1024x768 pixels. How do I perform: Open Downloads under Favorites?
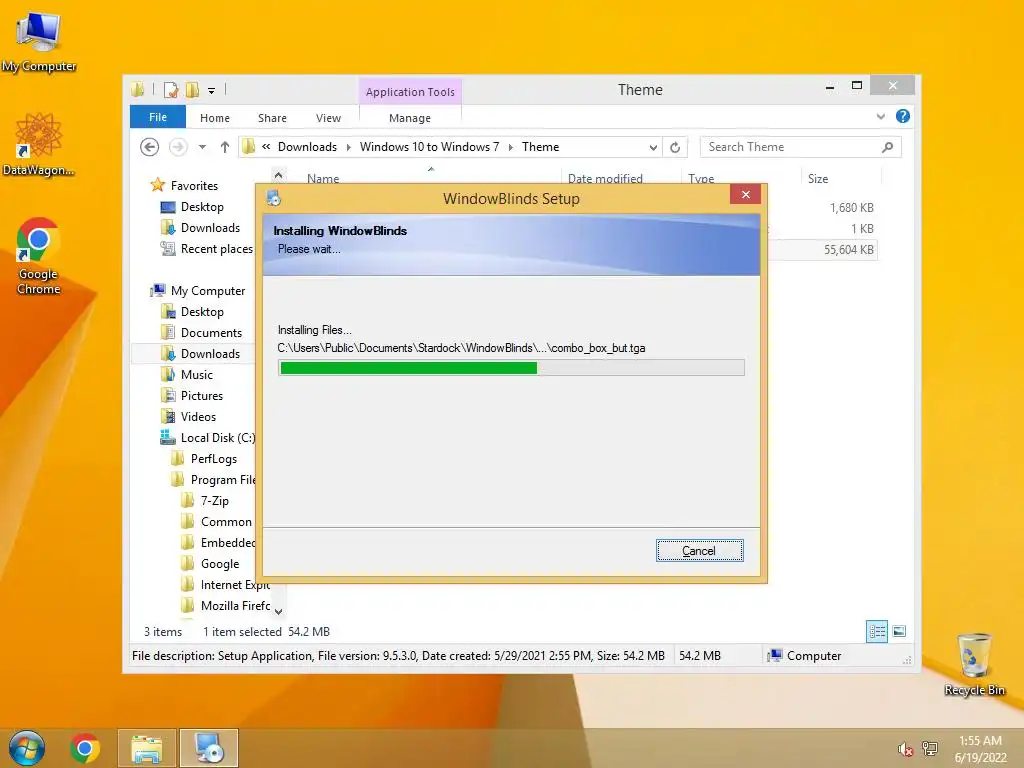210,228
